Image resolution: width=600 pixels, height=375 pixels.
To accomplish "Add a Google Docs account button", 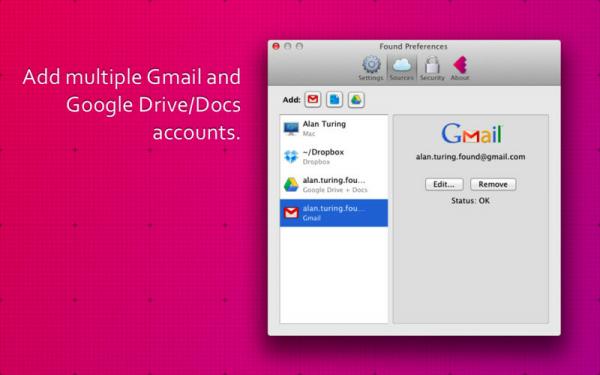I will click(x=334, y=100).
